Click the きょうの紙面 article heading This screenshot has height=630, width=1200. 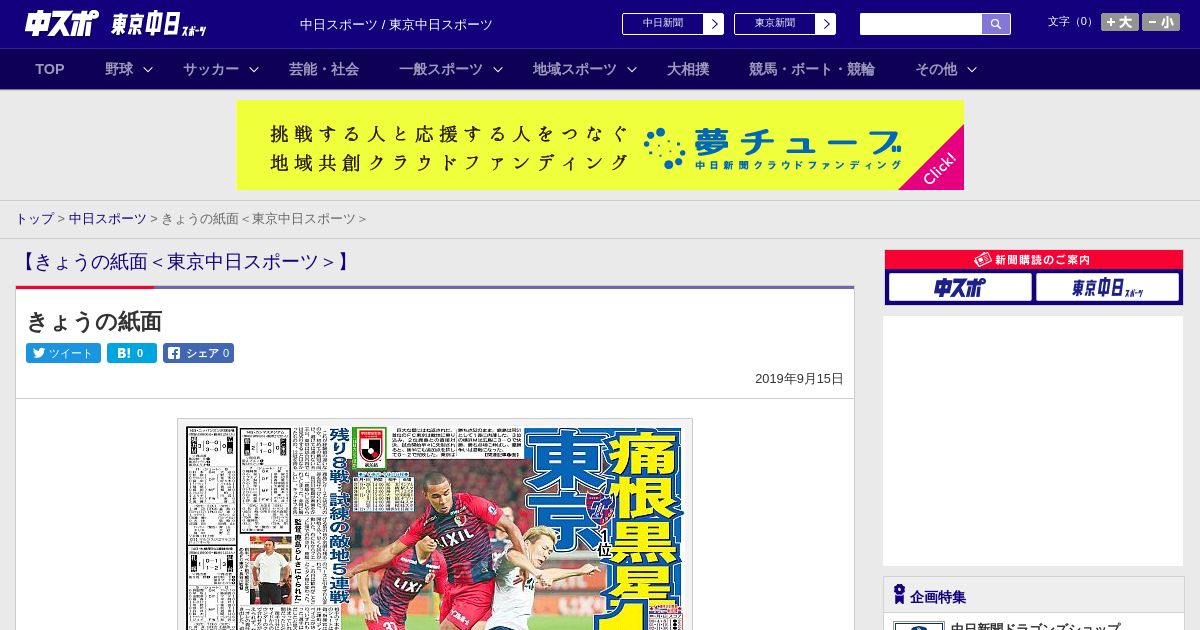[94, 321]
